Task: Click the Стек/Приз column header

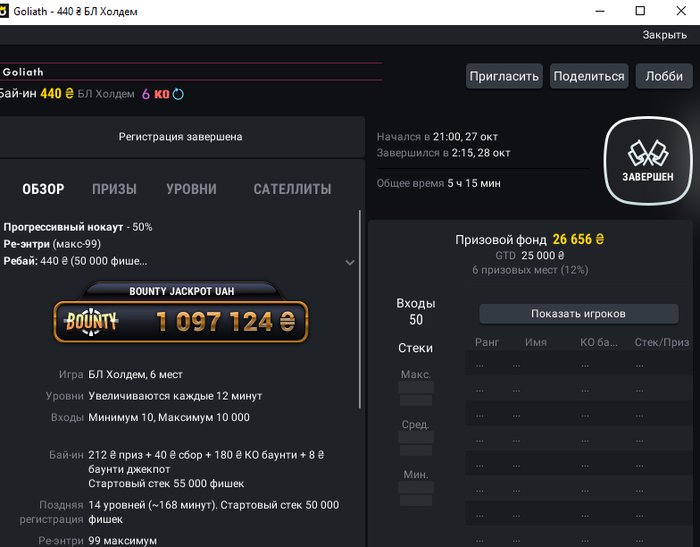Action: coord(662,342)
